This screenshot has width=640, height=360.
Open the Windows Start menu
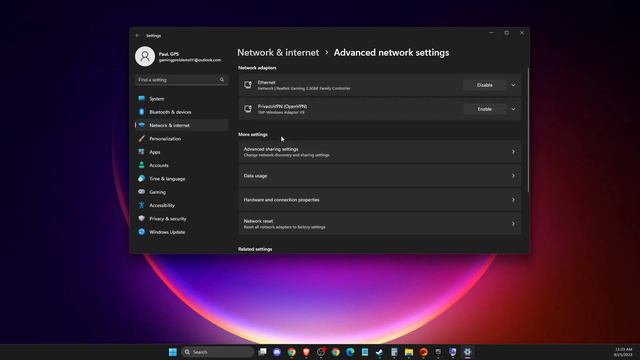173,352
